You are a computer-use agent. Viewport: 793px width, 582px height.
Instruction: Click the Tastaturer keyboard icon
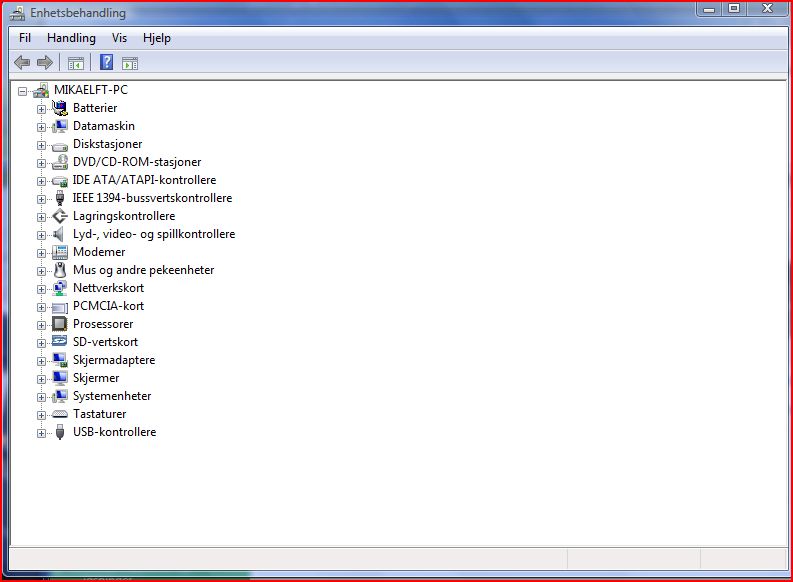[x=60, y=414]
